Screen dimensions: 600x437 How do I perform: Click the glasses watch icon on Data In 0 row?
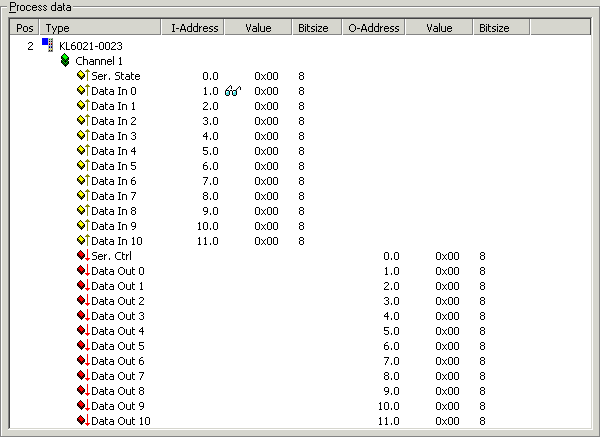point(233,91)
